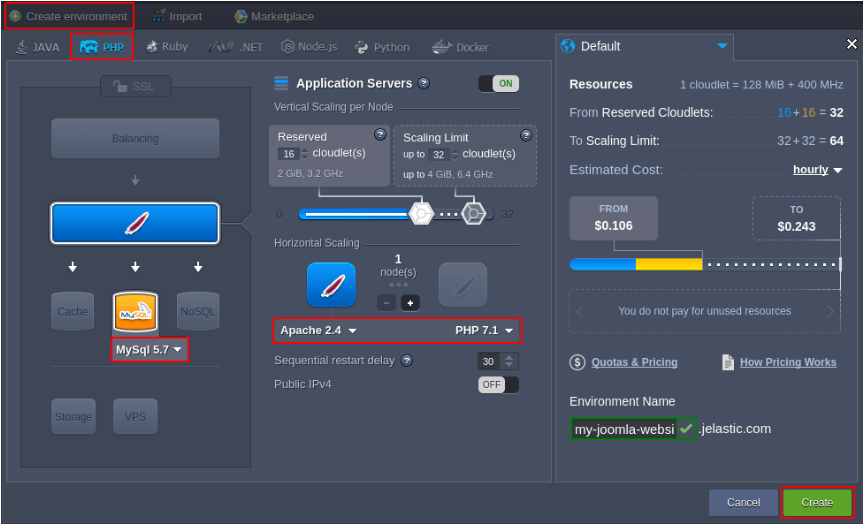The height and width of the screenshot is (524, 863).
Task: Click the Environment Name input field
Action: (623, 429)
